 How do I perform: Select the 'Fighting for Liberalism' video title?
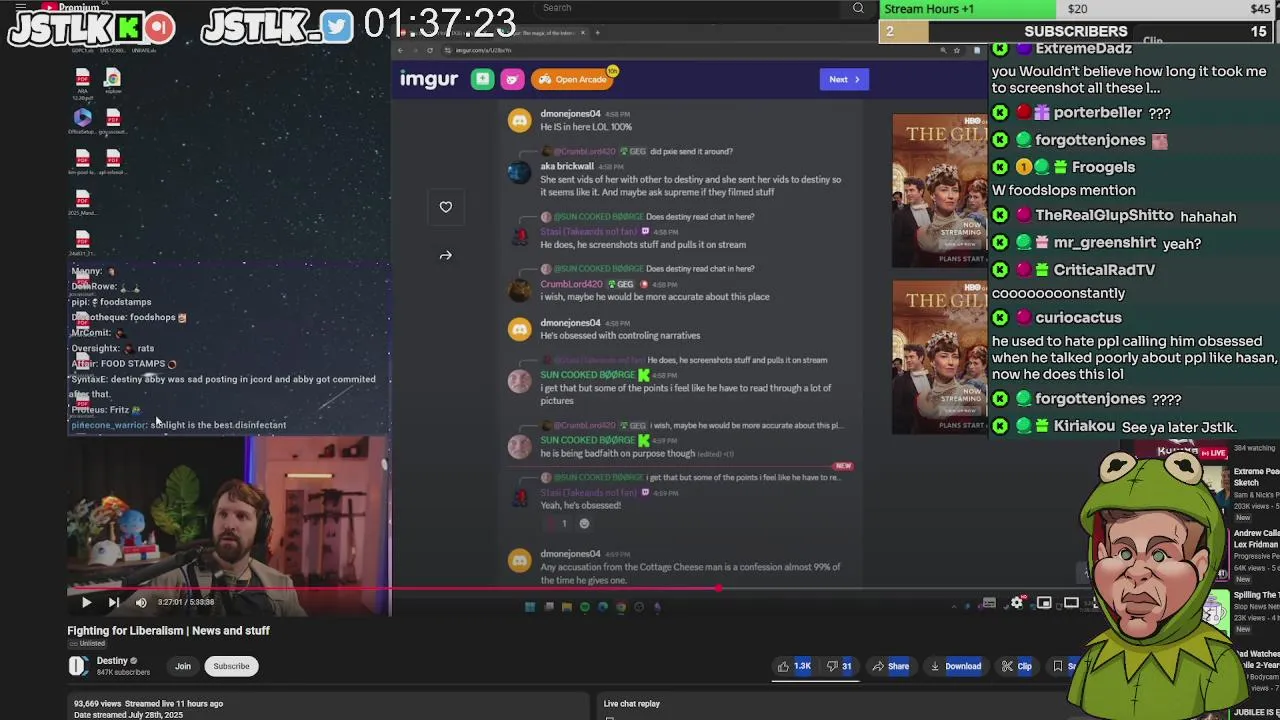click(169, 631)
